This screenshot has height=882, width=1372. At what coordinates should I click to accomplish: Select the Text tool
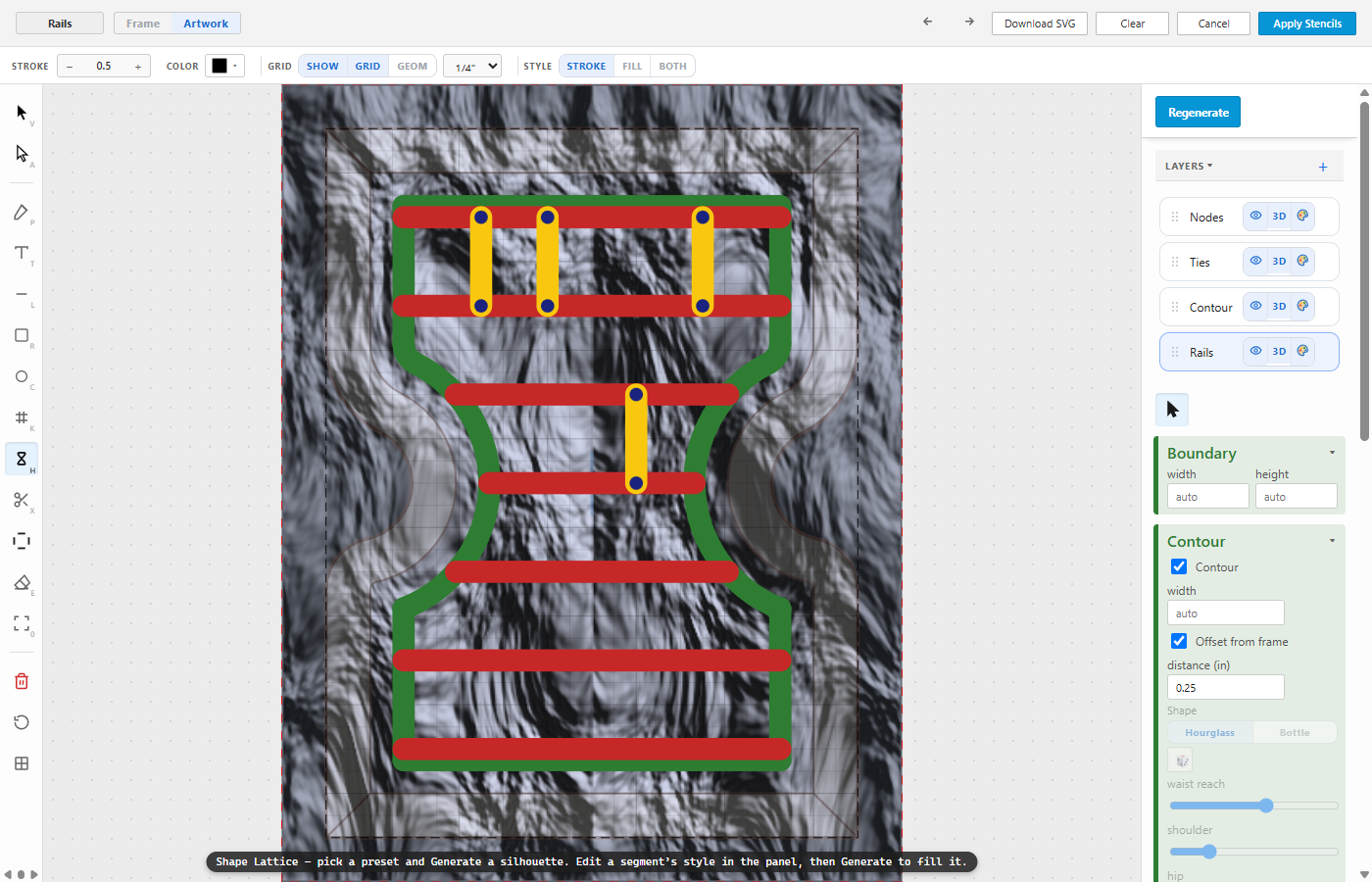[22, 253]
